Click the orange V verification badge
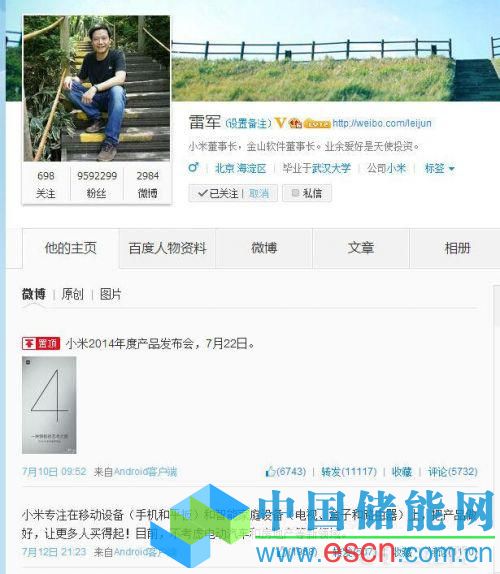The width and height of the screenshot is (500, 574). point(280,123)
